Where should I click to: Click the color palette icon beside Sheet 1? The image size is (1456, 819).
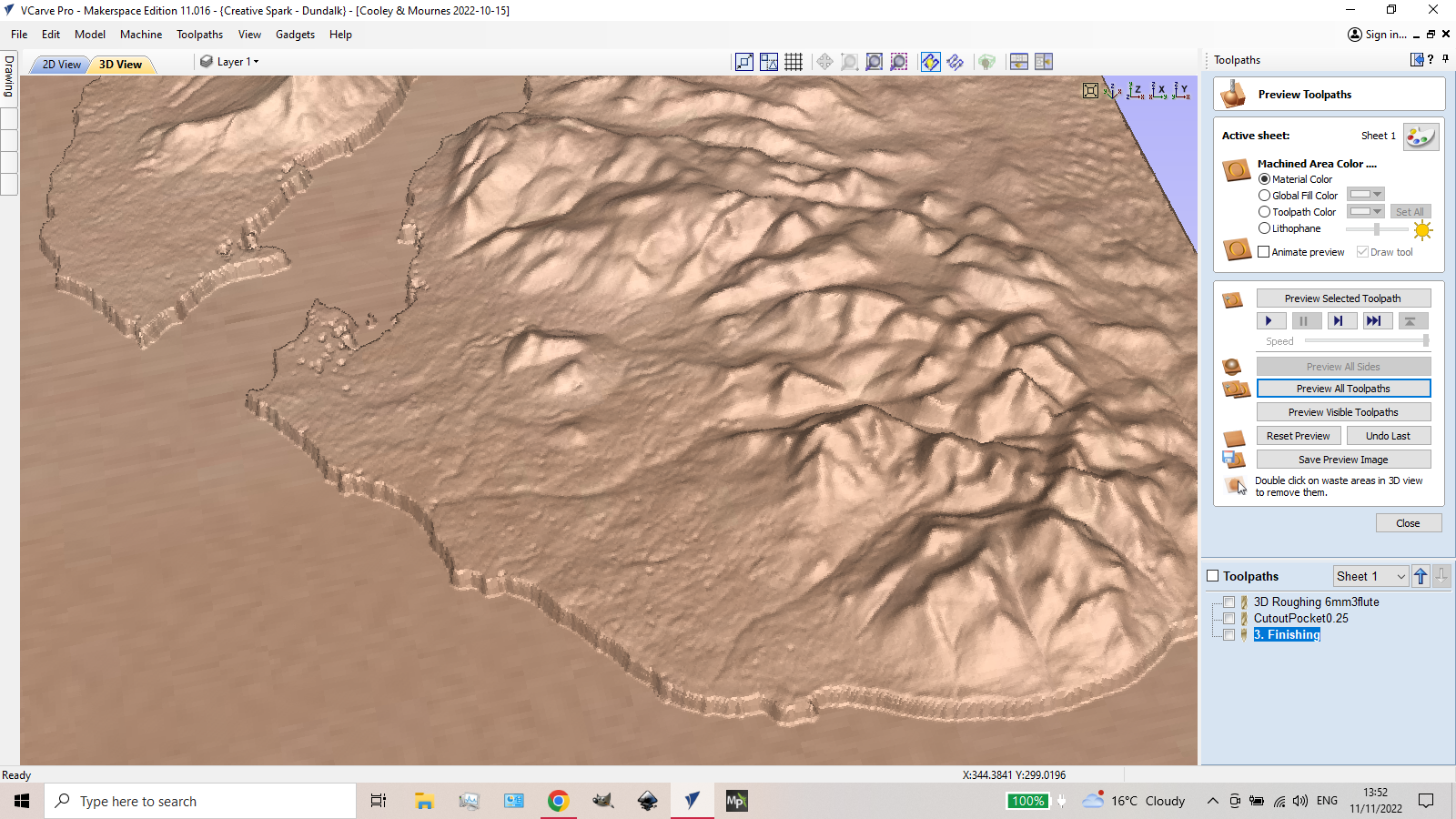pyautogui.click(x=1421, y=136)
